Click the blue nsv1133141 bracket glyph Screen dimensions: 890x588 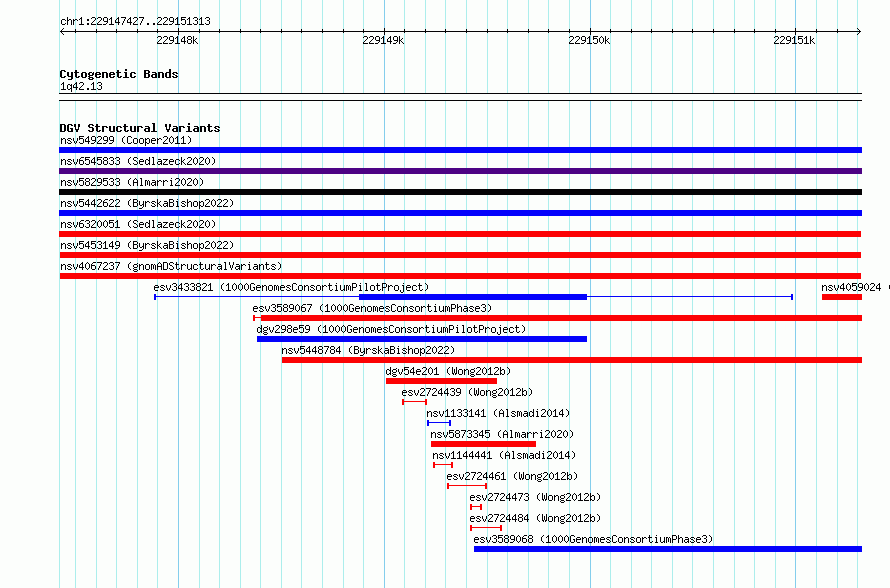pos(439,423)
